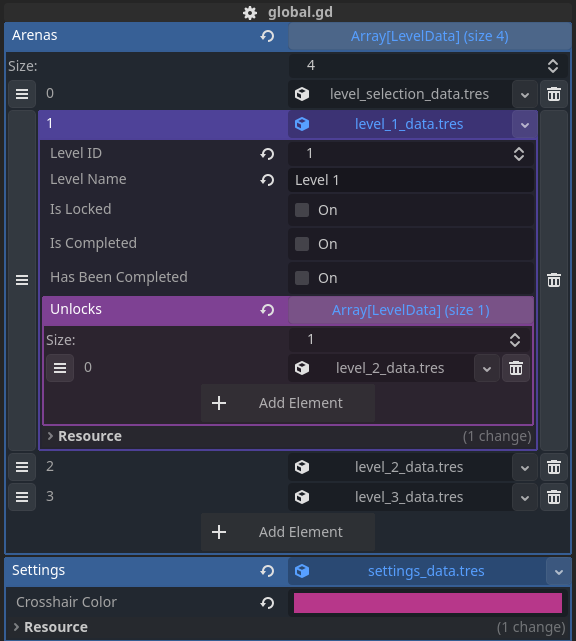The height and width of the screenshot is (641, 576).
Task: Delete arena element 3 trash icon
Action: [554, 498]
